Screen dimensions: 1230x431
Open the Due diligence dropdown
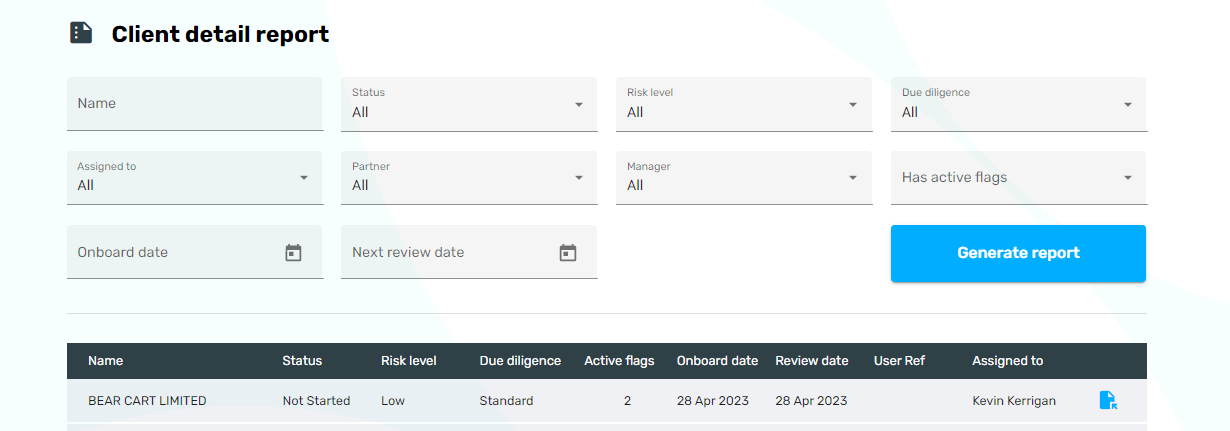(x=1019, y=104)
